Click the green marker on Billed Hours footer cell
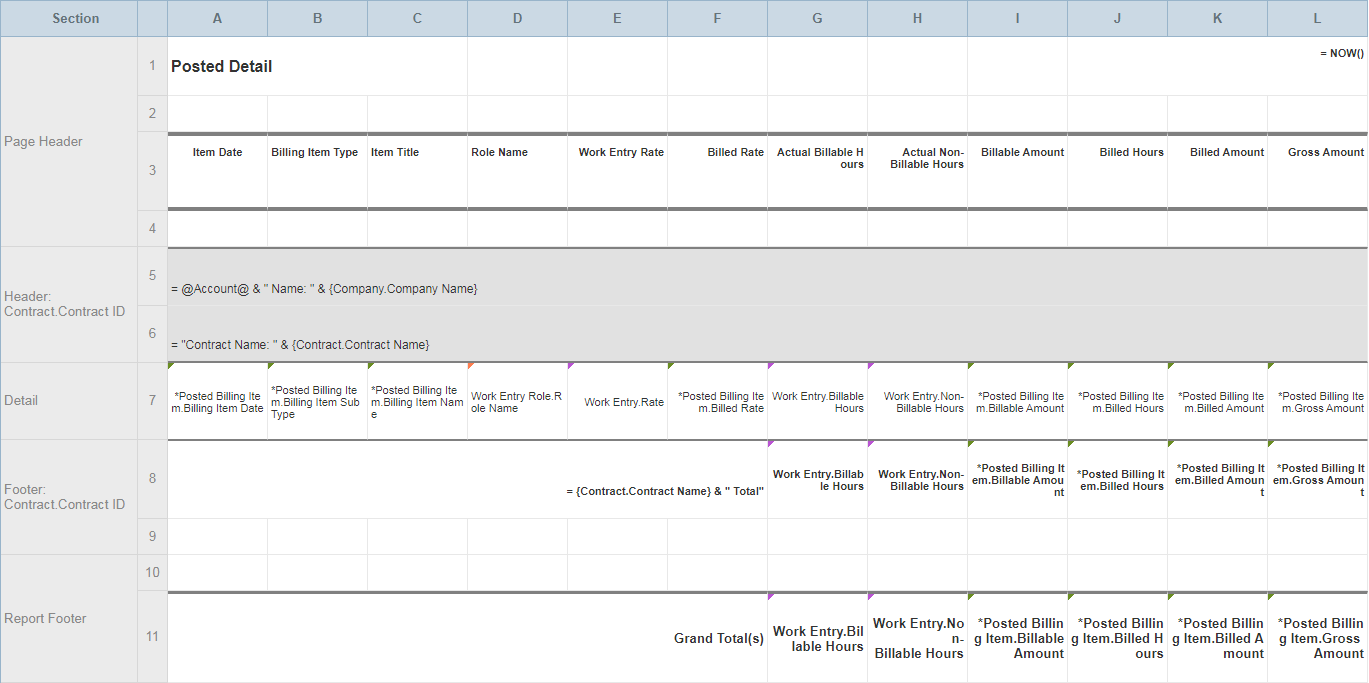Image resolution: width=1369 pixels, height=683 pixels. coord(1070,444)
